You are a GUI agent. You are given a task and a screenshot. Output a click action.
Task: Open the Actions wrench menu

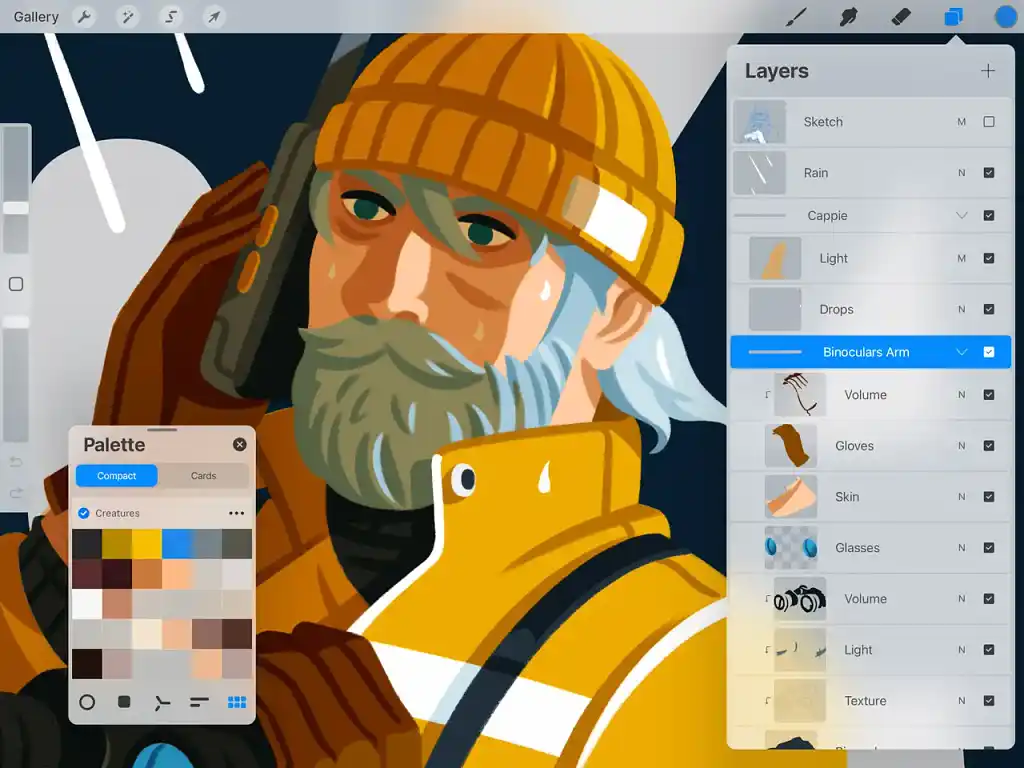[x=85, y=16]
